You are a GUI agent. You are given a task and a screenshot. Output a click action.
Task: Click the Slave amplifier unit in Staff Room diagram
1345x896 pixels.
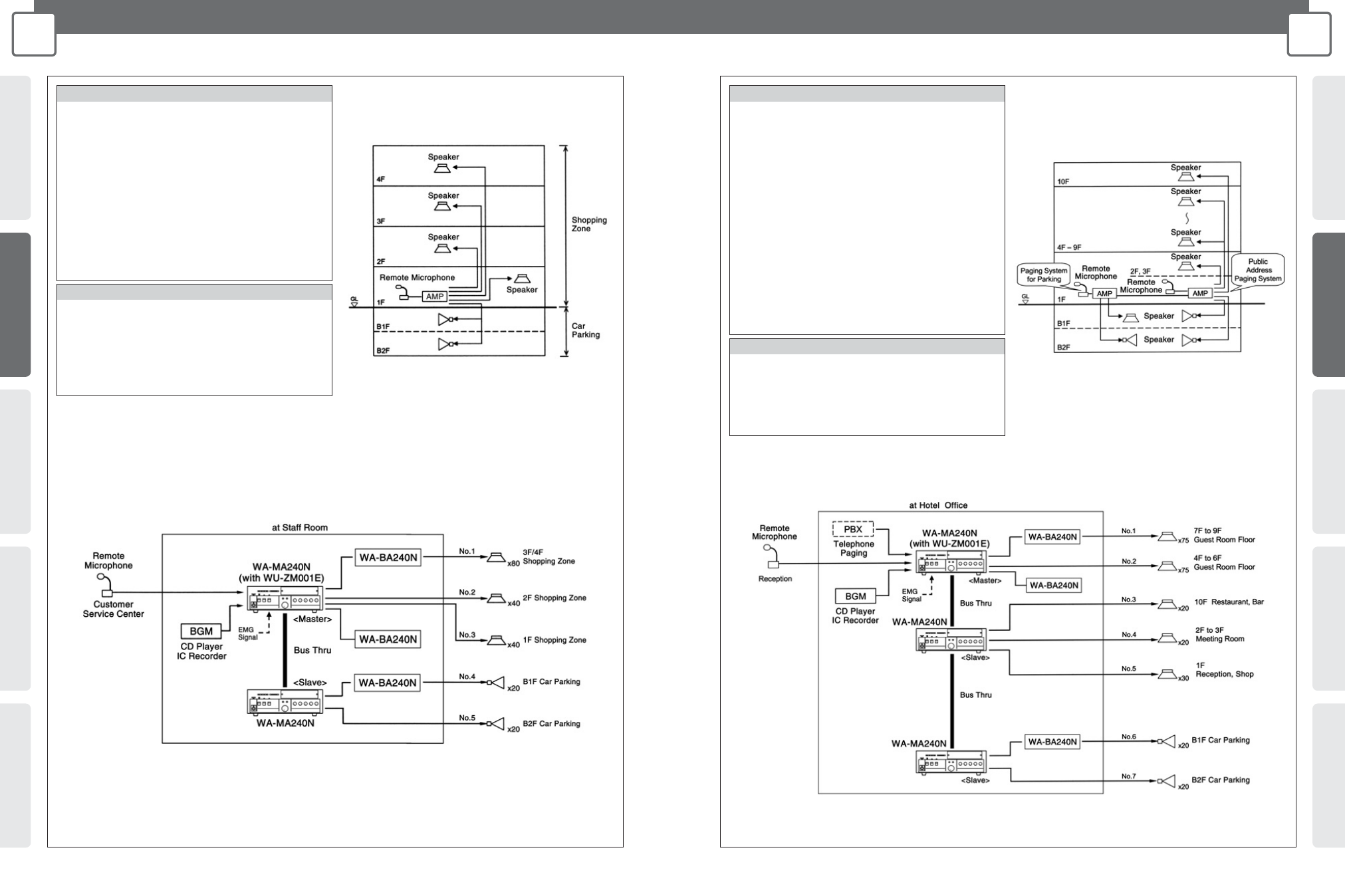[285, 702]
